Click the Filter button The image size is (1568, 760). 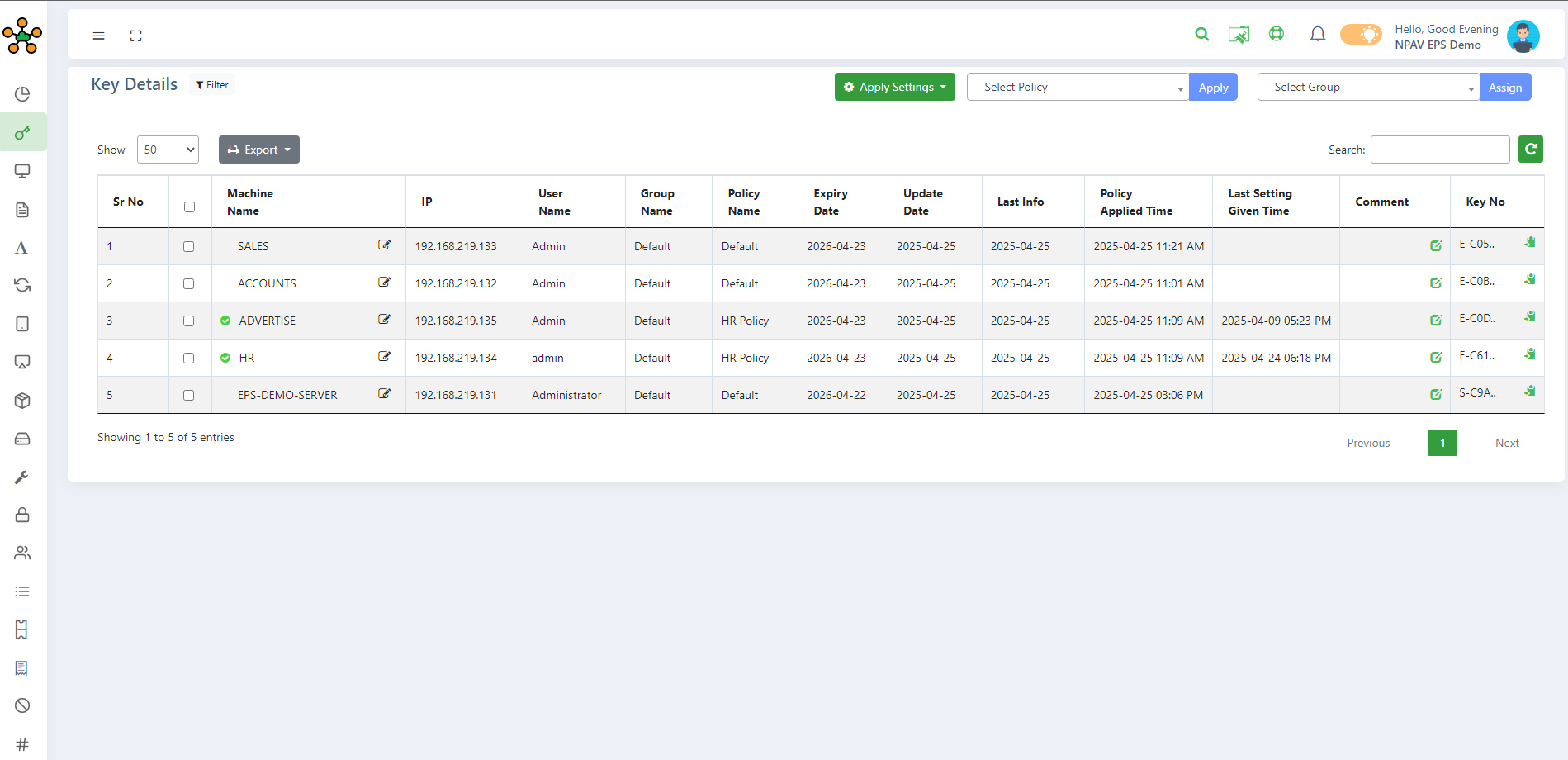(x=212, y=84)
